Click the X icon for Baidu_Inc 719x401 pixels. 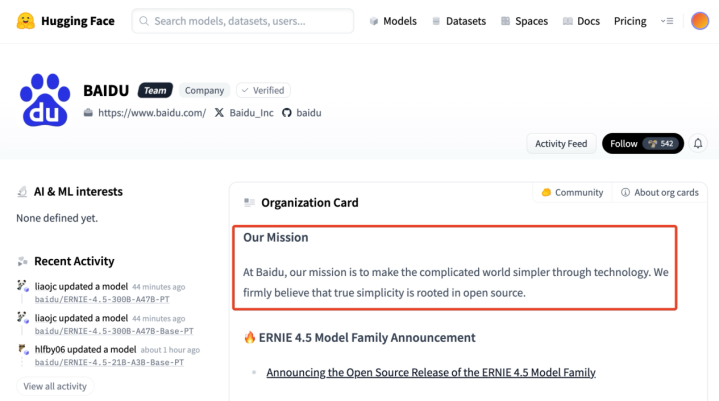point(219,113)
